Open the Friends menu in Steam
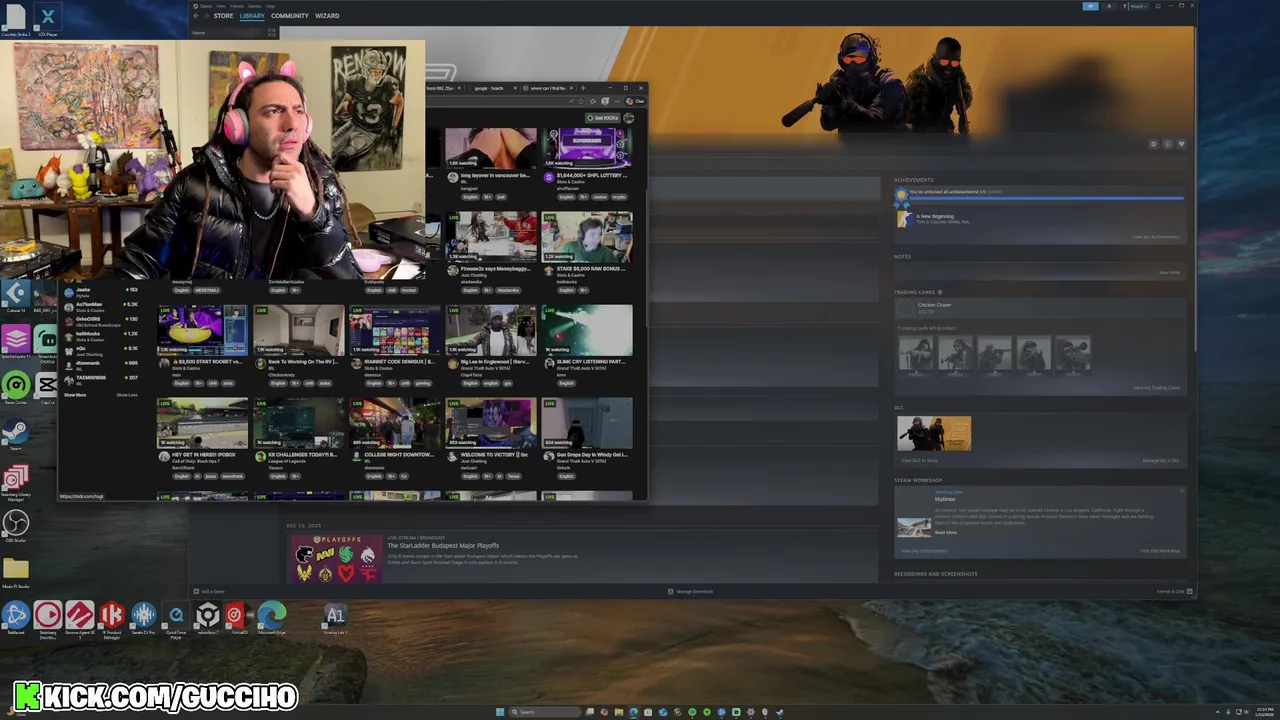 click(238, 6)
